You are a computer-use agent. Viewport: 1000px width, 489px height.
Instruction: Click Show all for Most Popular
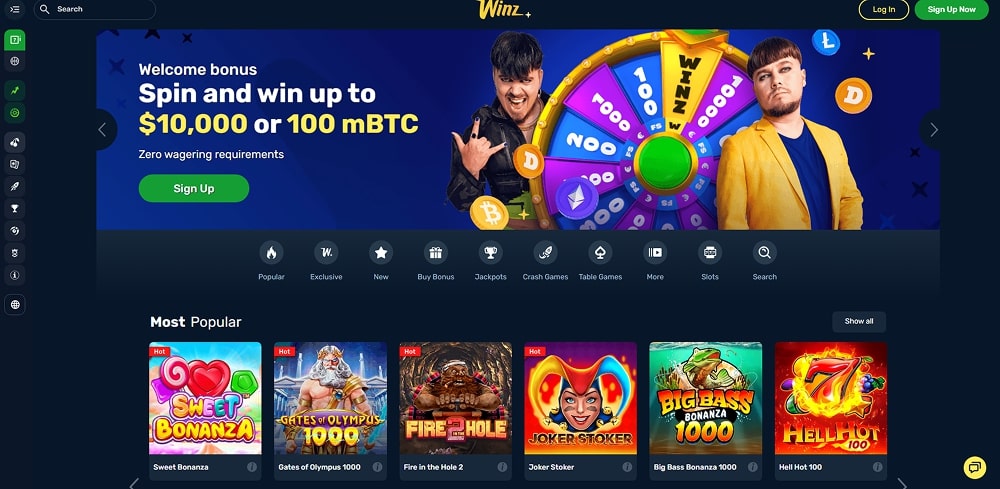coord(858,321)
